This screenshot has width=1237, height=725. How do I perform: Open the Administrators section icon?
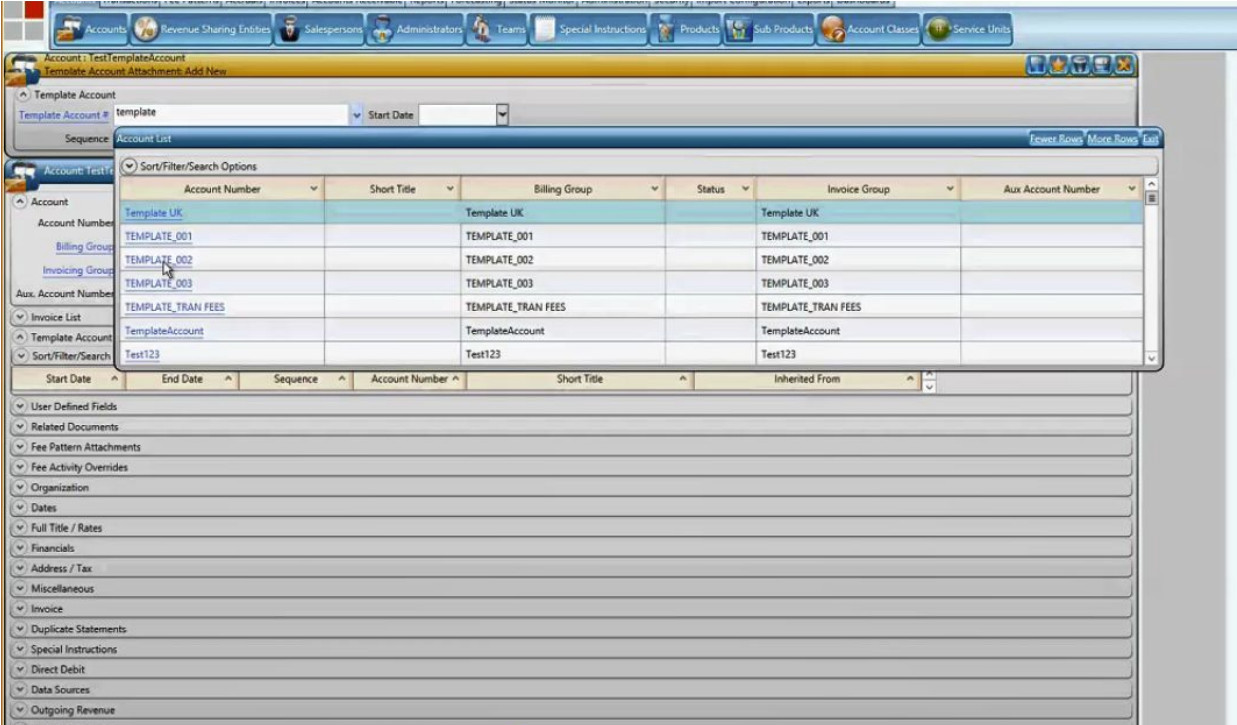(416, 30)
